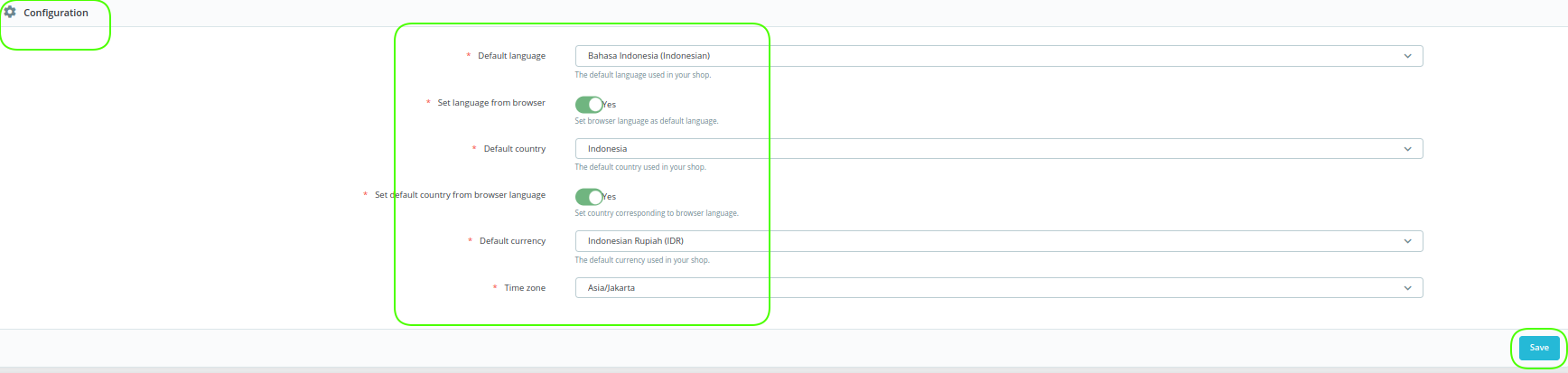Click the "Default country" field label

point(514,149)
